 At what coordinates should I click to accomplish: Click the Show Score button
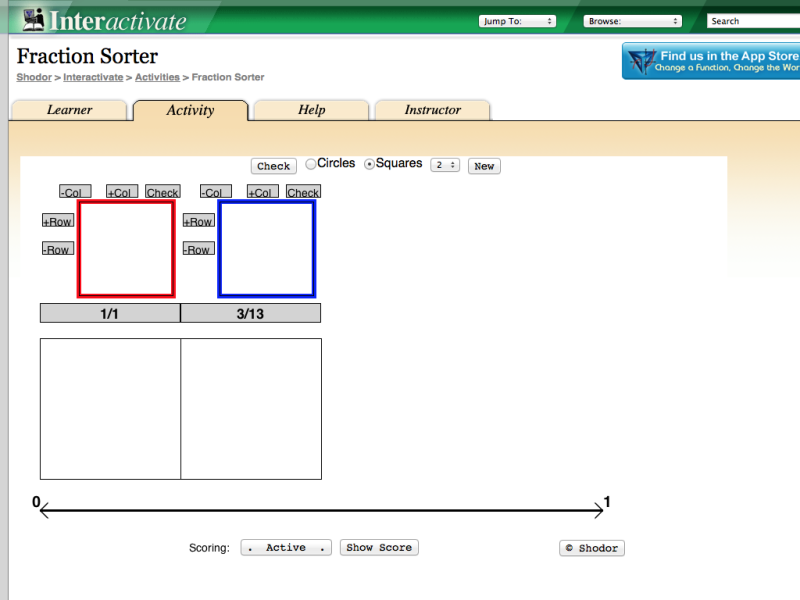tap(378, 547)
